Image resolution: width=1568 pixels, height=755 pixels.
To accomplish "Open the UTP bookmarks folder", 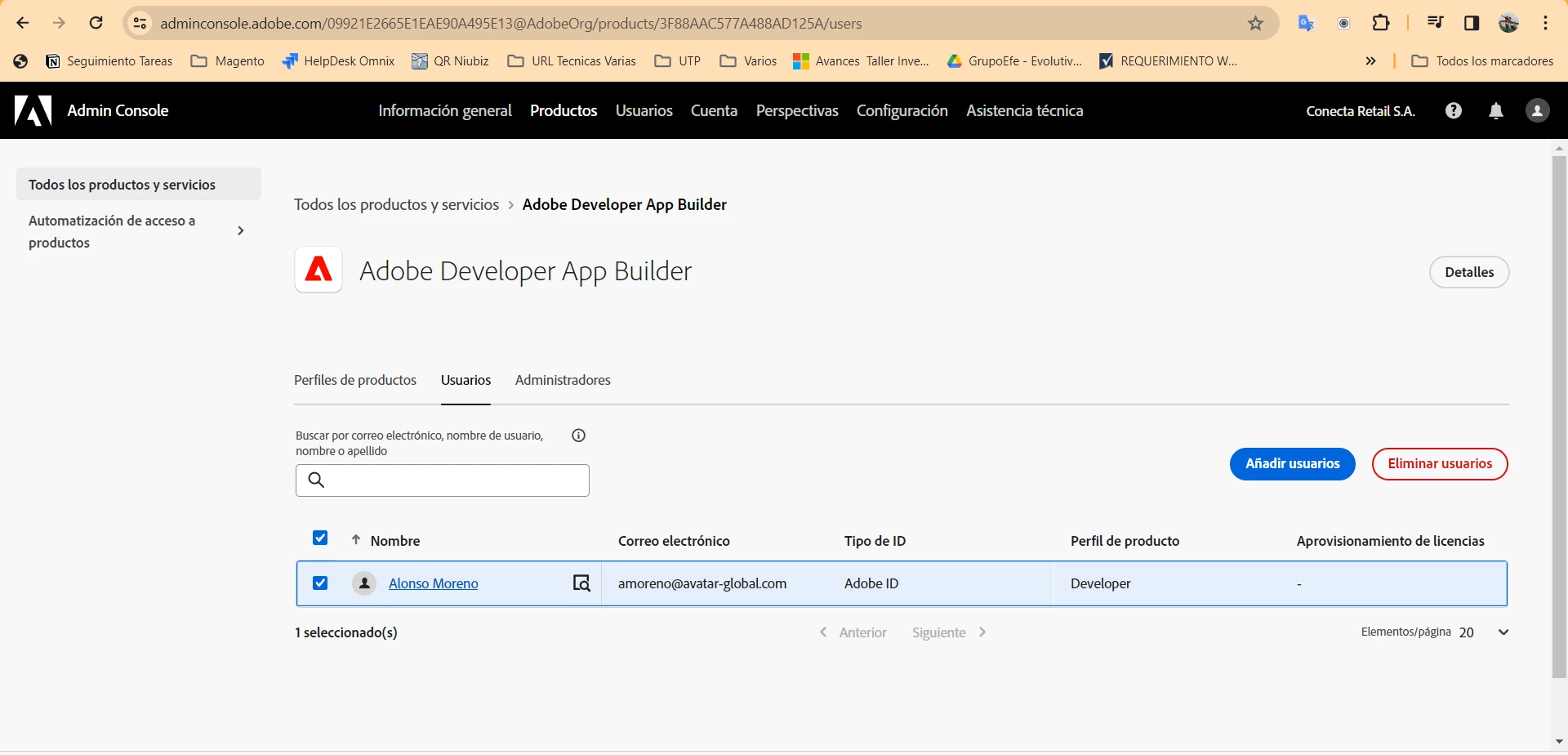I will [x=678, y=61].
